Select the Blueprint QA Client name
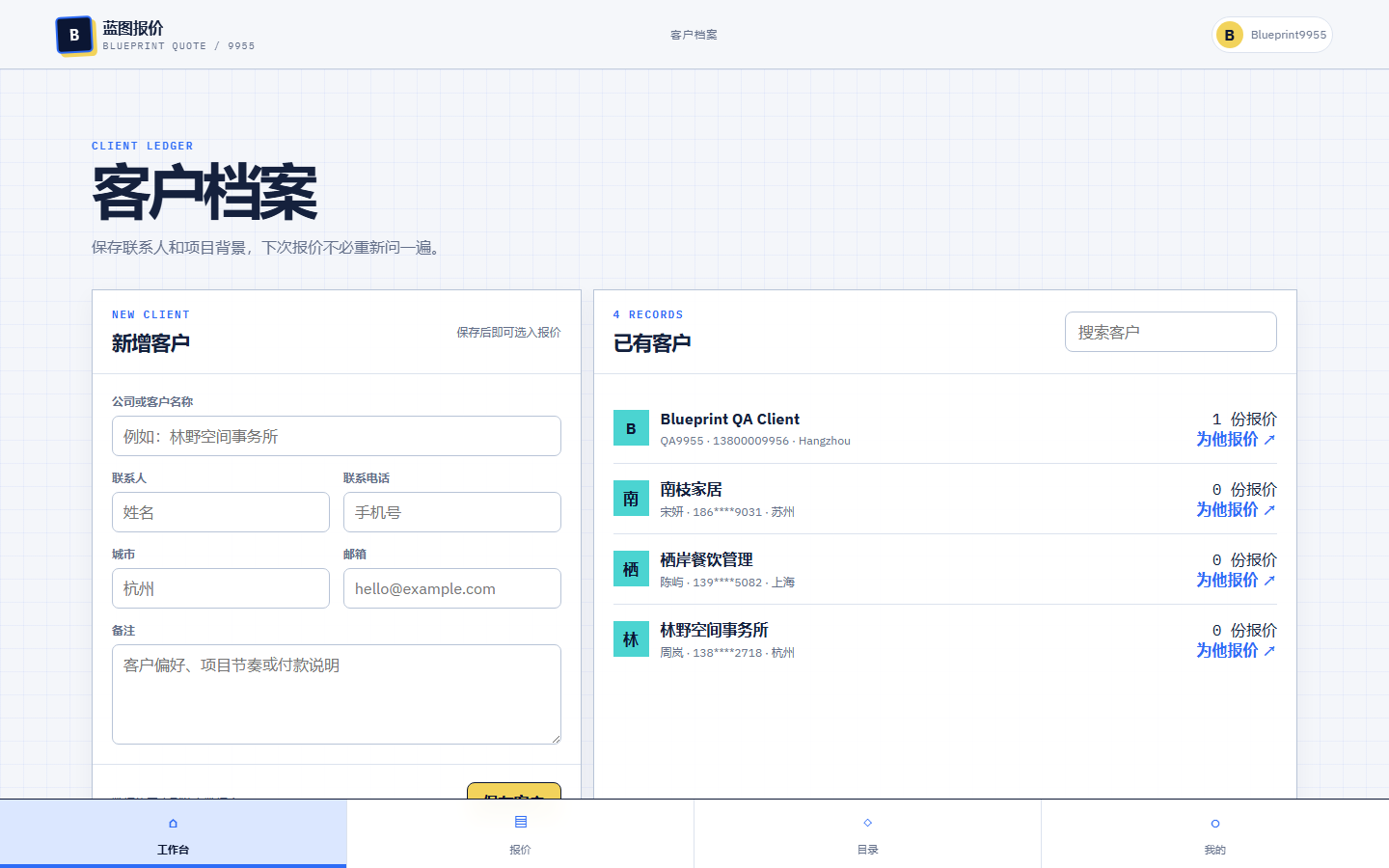1389x868 pixels. point(730,420)
